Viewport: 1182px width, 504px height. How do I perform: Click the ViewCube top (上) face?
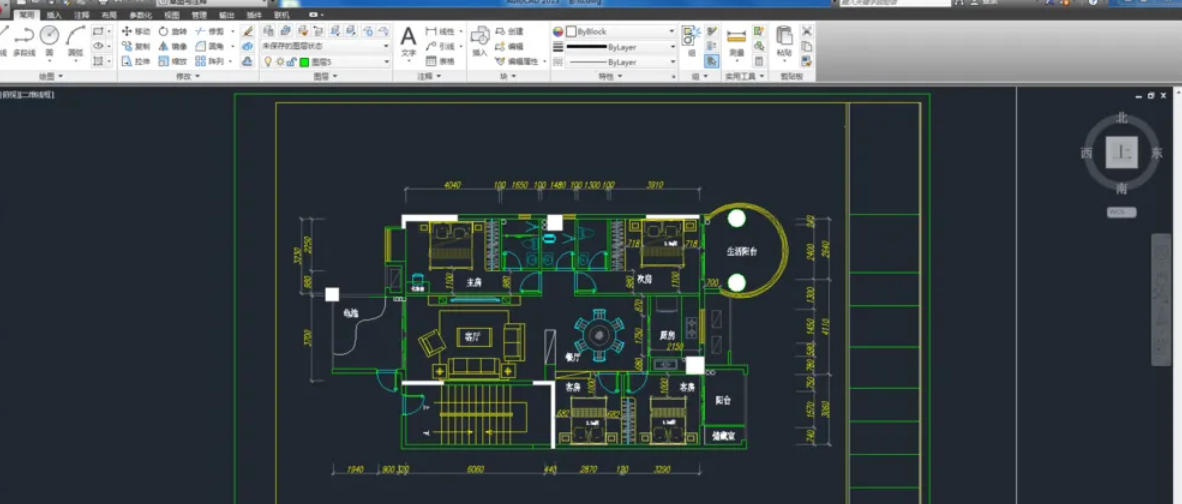[x=1122, y=153]
